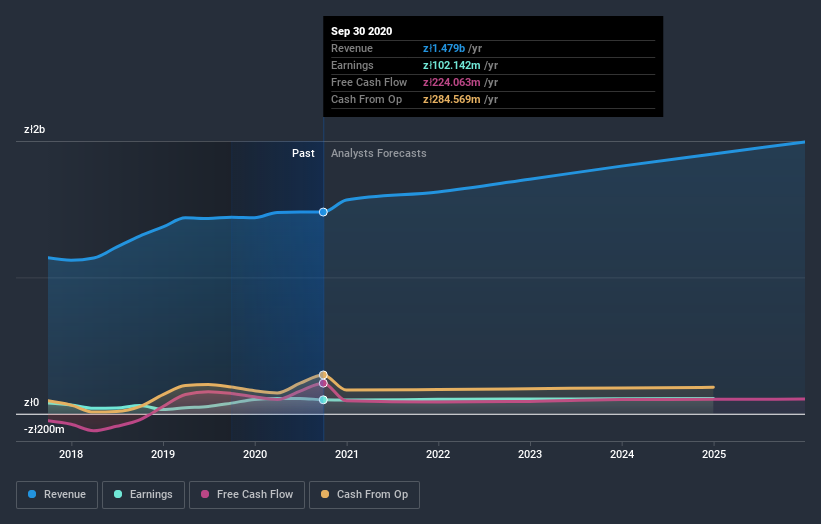Select the Earnings data point marker on chart
821x524 pixels.
click(323, 399)
